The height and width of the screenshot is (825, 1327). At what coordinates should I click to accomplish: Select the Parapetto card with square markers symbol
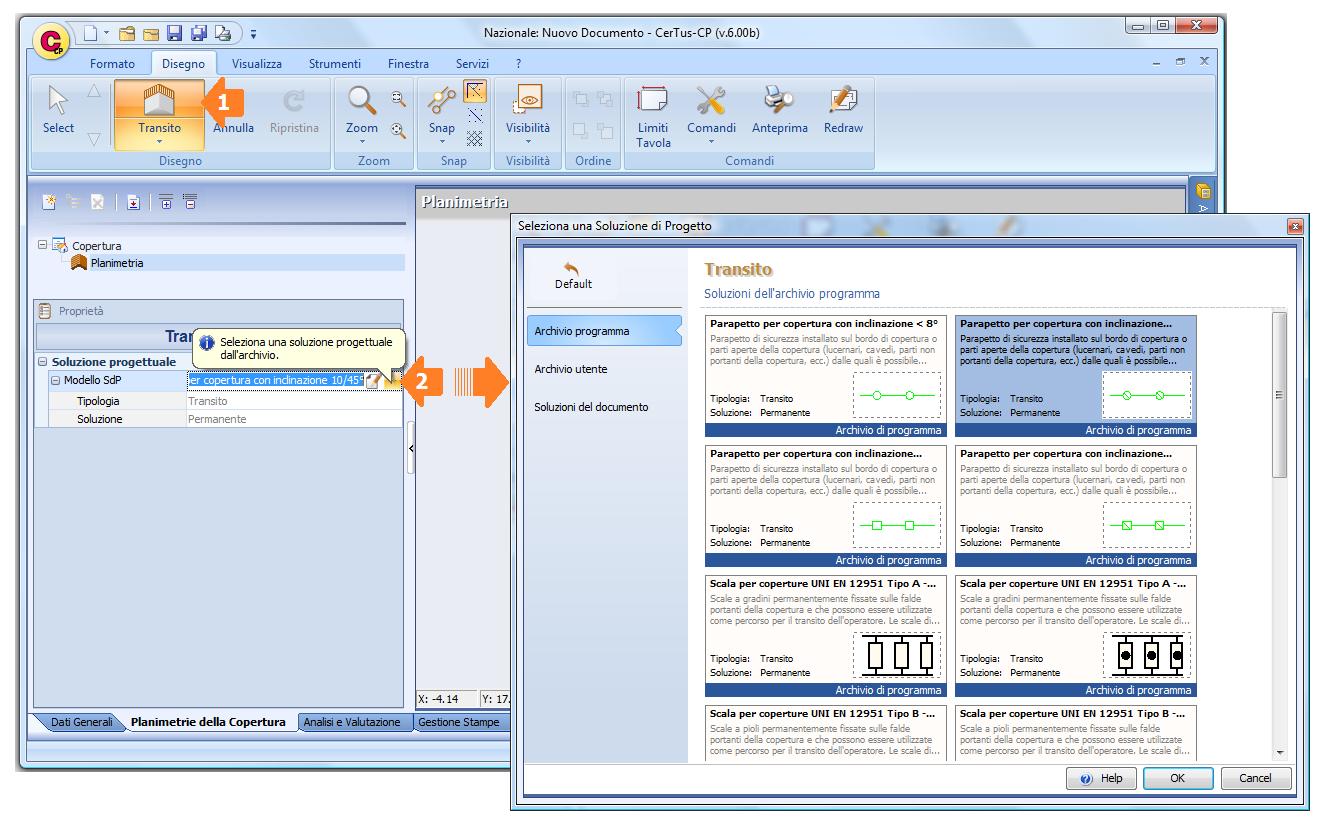point(825,506)
